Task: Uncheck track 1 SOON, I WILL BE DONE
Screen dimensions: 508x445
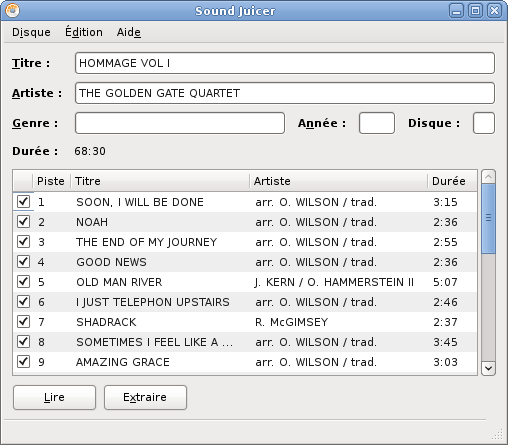Action: click(23, 202)
